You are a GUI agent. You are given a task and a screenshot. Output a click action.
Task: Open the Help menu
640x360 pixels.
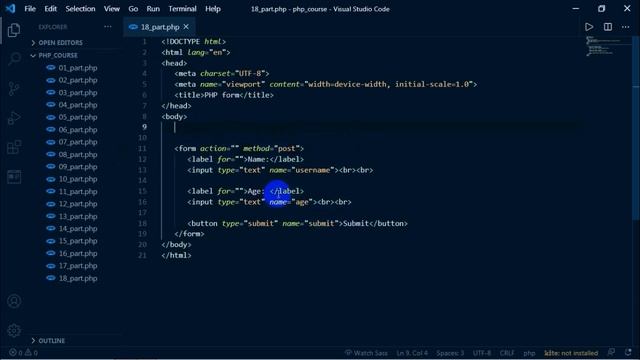tap(213, 9)
